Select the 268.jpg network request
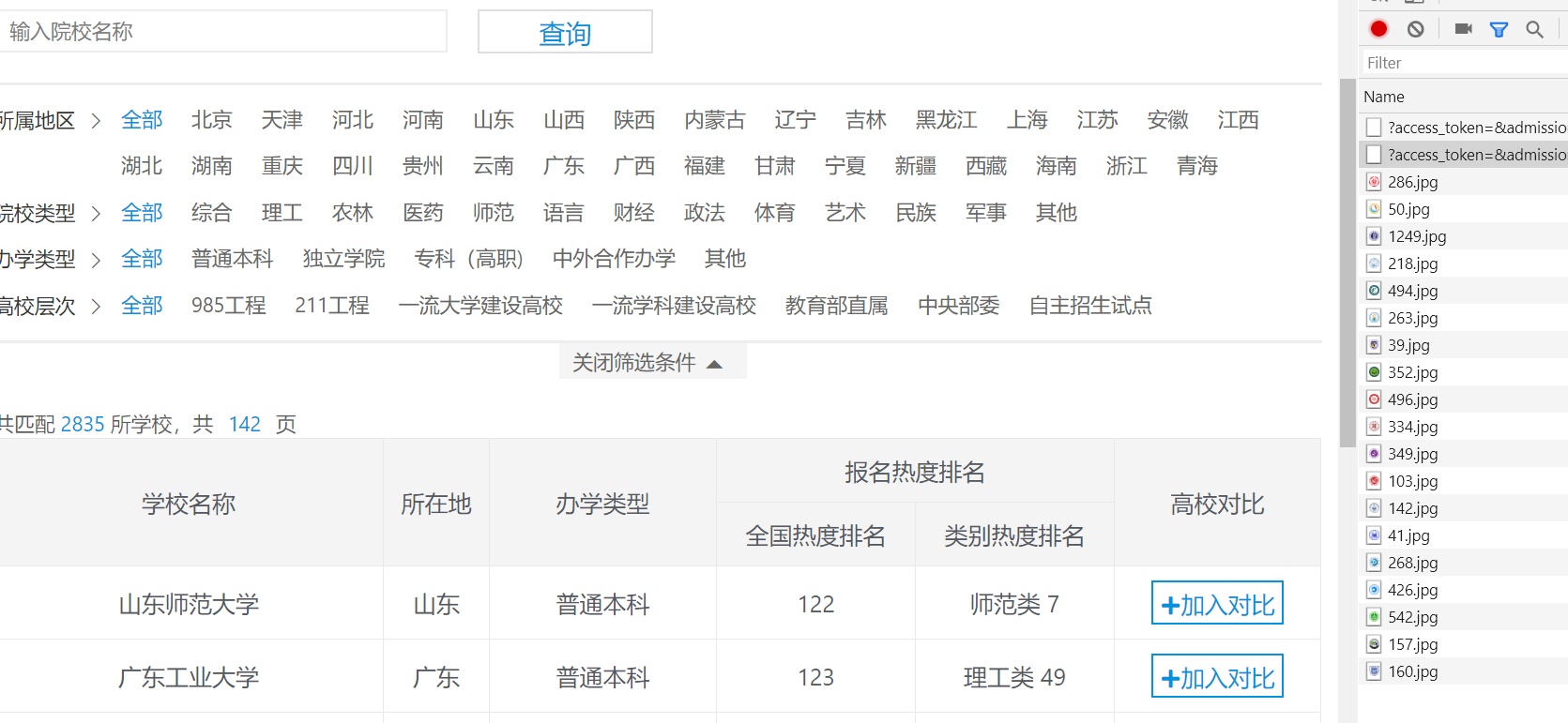Viewport: 1568px width, 723px height. click(x=1463, y=563)
